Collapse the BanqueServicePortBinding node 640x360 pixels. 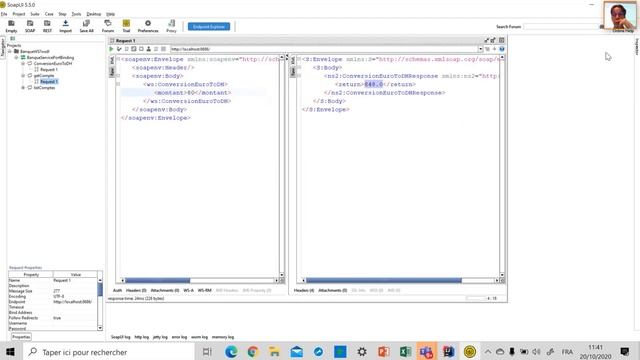click(x=16, y=58)
